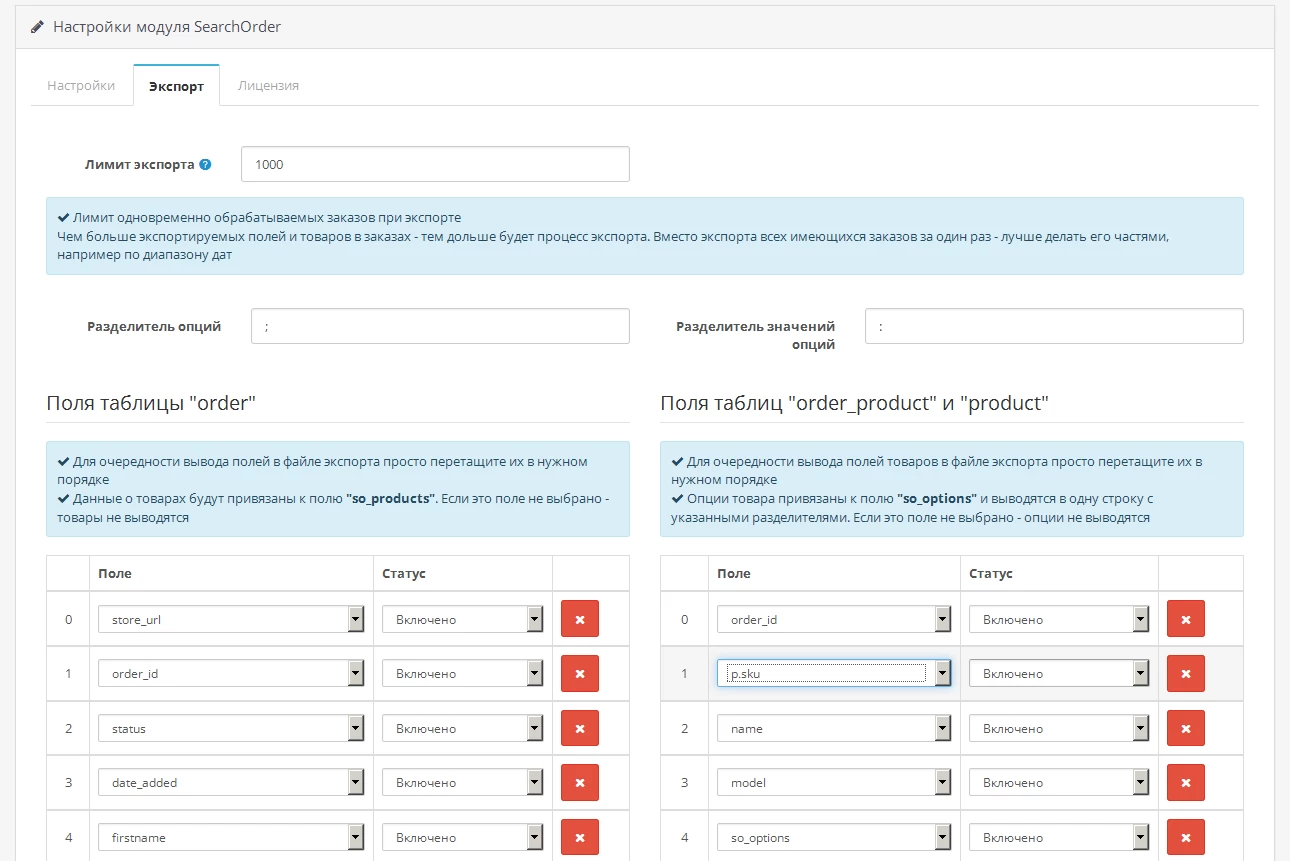Delete the firstname field row
Screen dimensions: 1290x861
tap(580, 837)
